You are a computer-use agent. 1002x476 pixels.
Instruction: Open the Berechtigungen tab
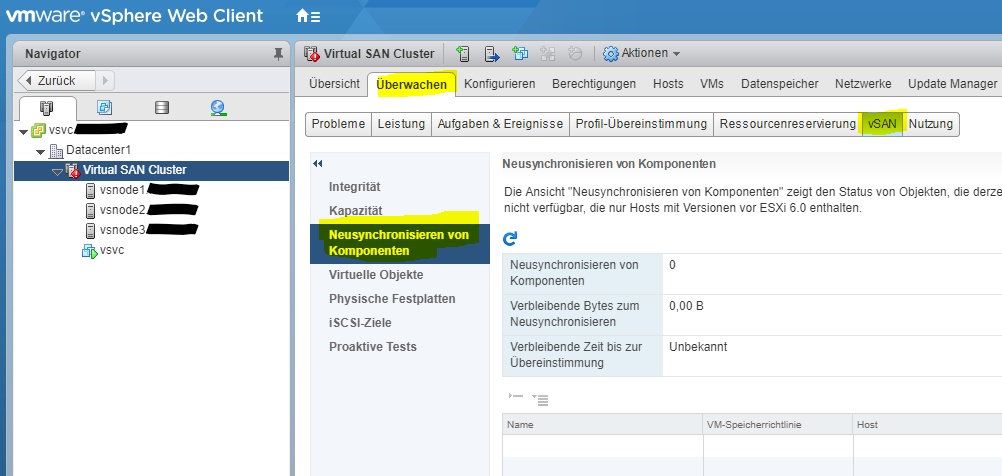[594, 84]
